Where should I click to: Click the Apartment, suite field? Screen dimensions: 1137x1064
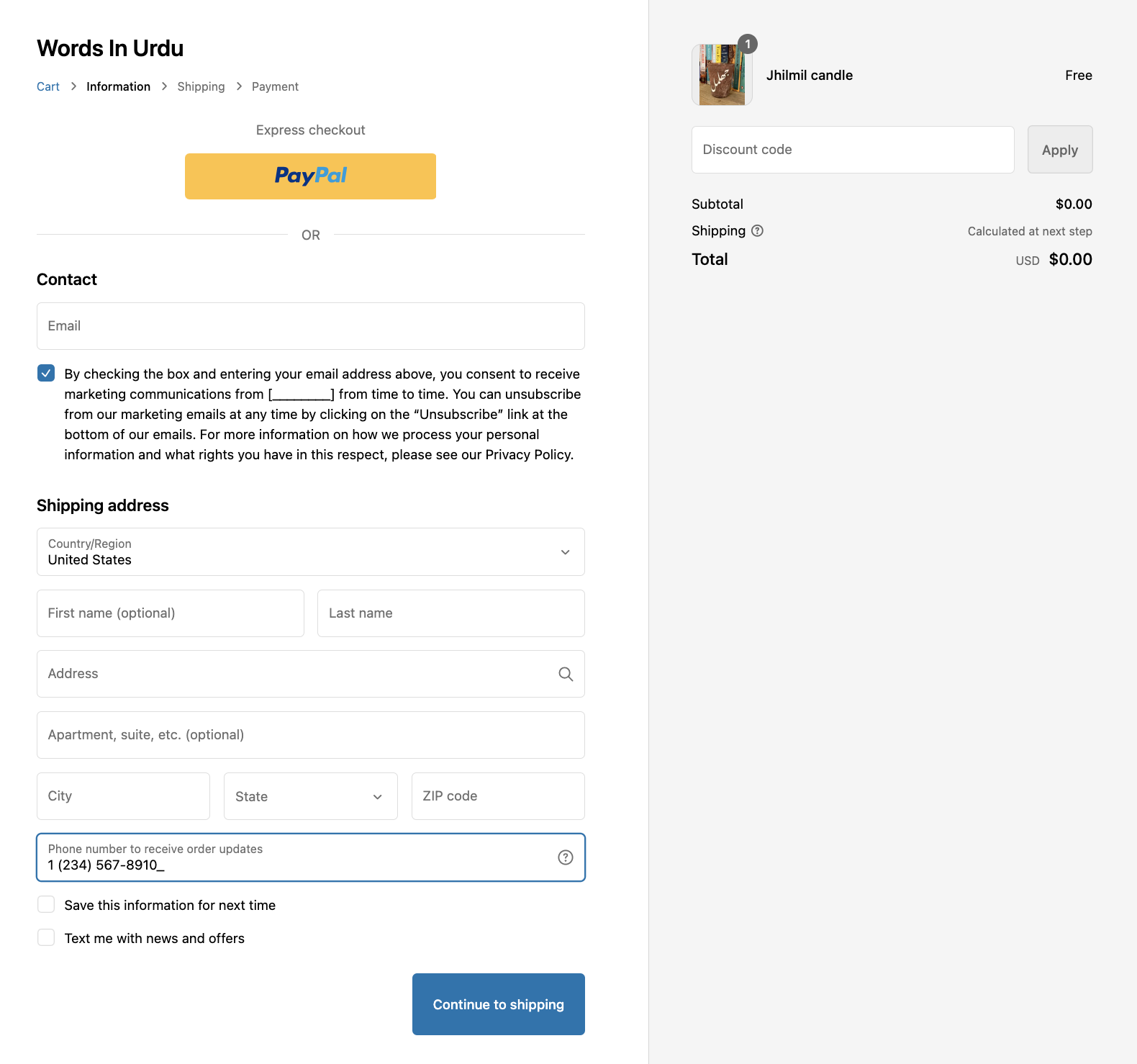click(310, 735)
